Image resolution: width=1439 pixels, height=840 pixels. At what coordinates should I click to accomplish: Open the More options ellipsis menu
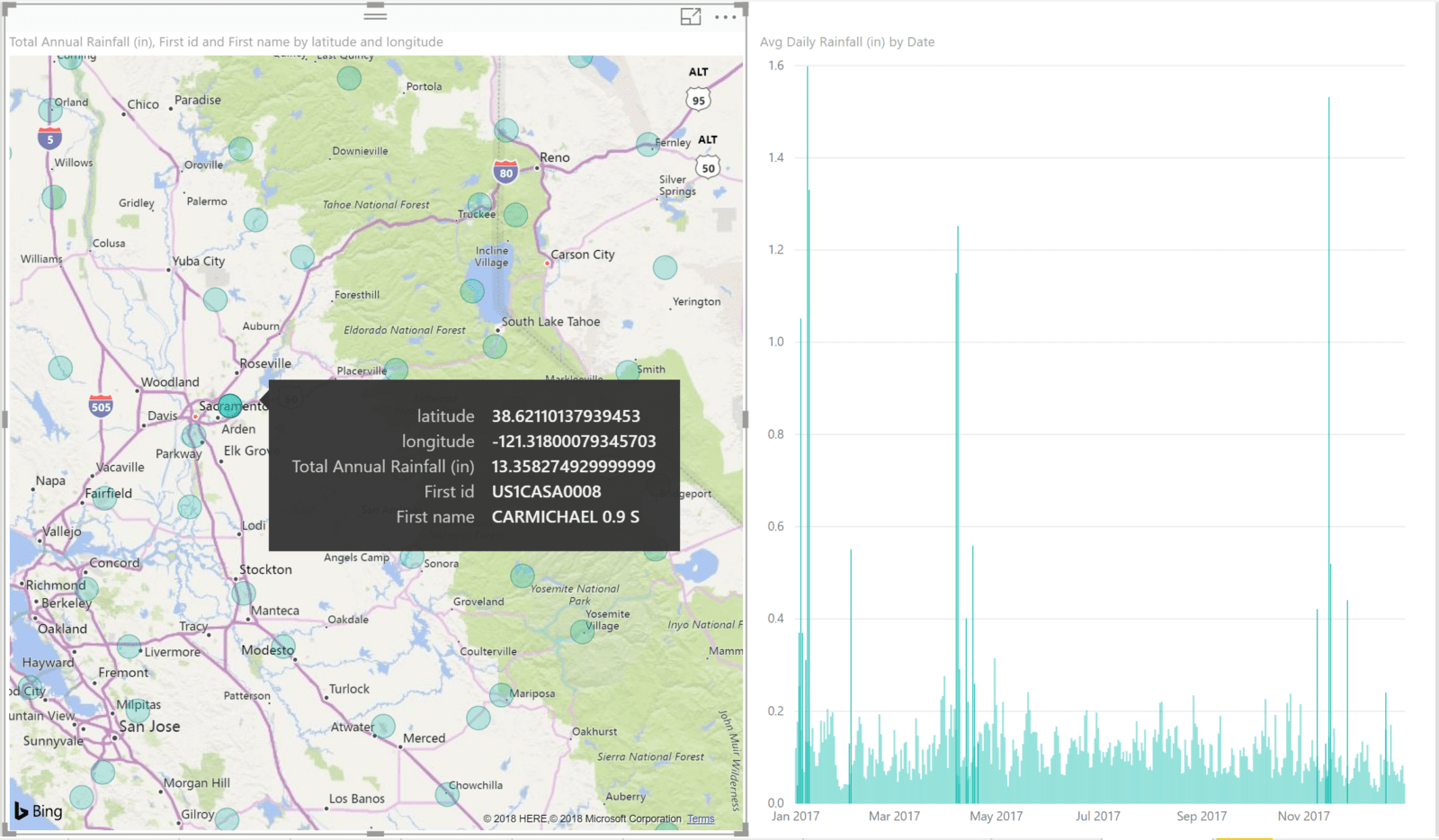pyautogui.click(x=725, y=17)
